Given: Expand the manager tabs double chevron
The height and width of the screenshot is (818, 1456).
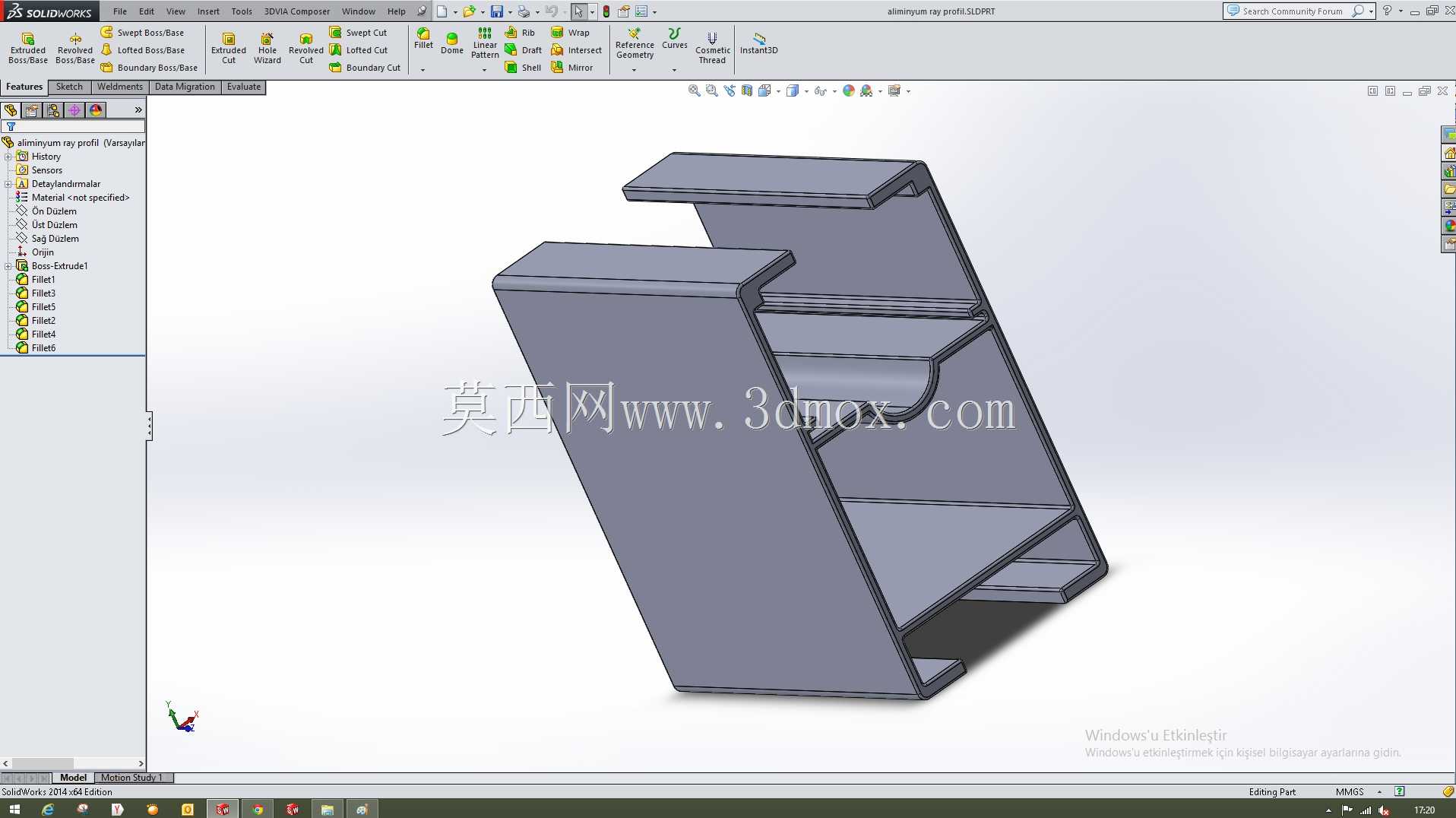Looking at the screenshot, I should 138,110.
